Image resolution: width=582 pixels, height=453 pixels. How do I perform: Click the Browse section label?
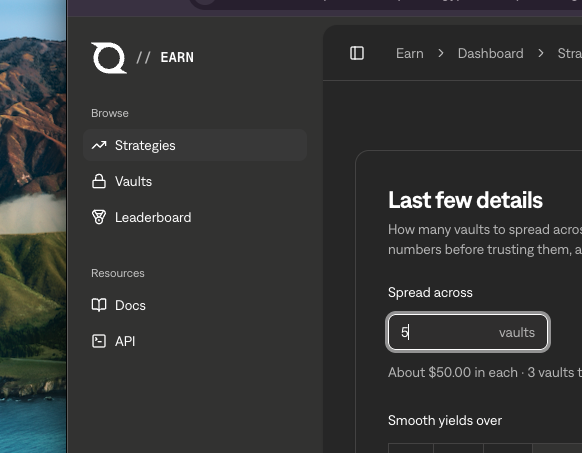tap(110, 113)
